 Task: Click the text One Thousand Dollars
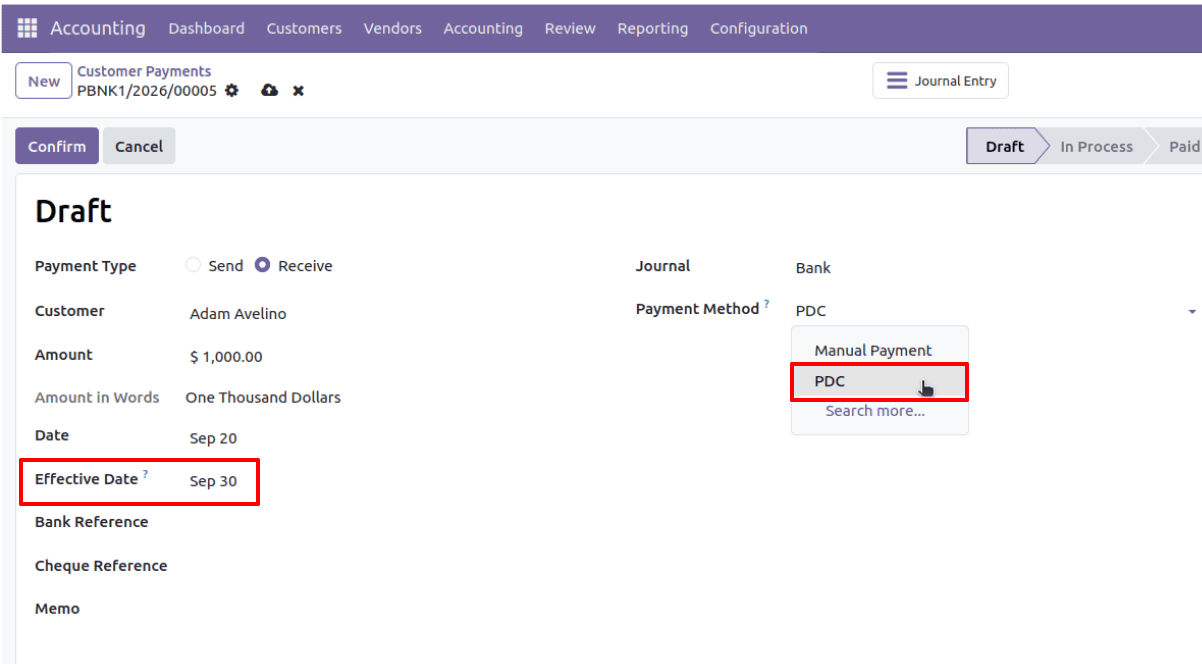click(263, 397)
